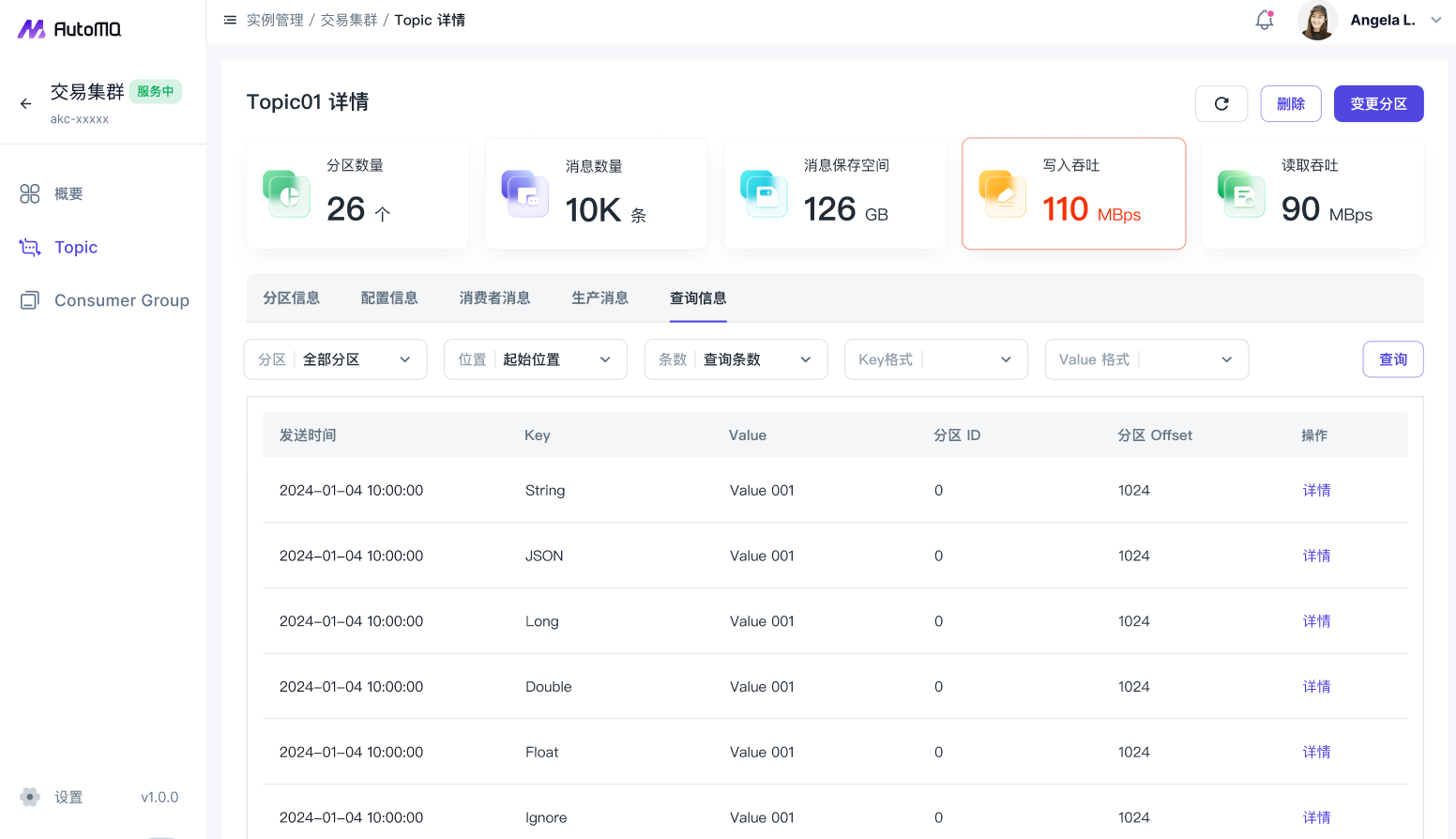The width and height of the screenshot is (1456, 839).
Task: Click the Topic01 详情 heading
Action: (x=308, y=101)
